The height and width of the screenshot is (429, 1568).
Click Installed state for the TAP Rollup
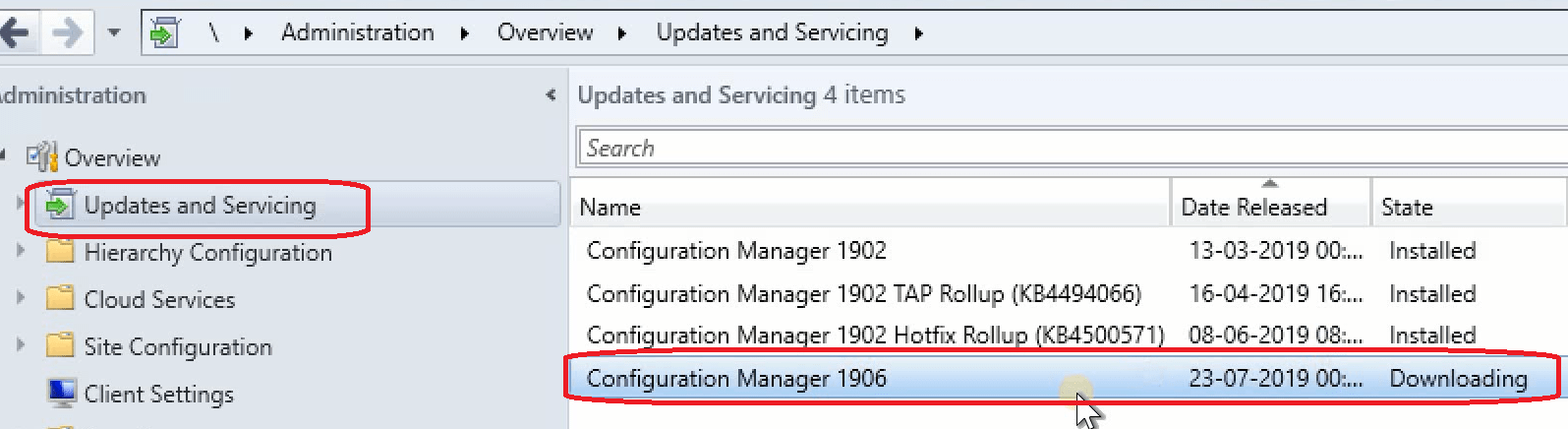(x=1432, y=294)
